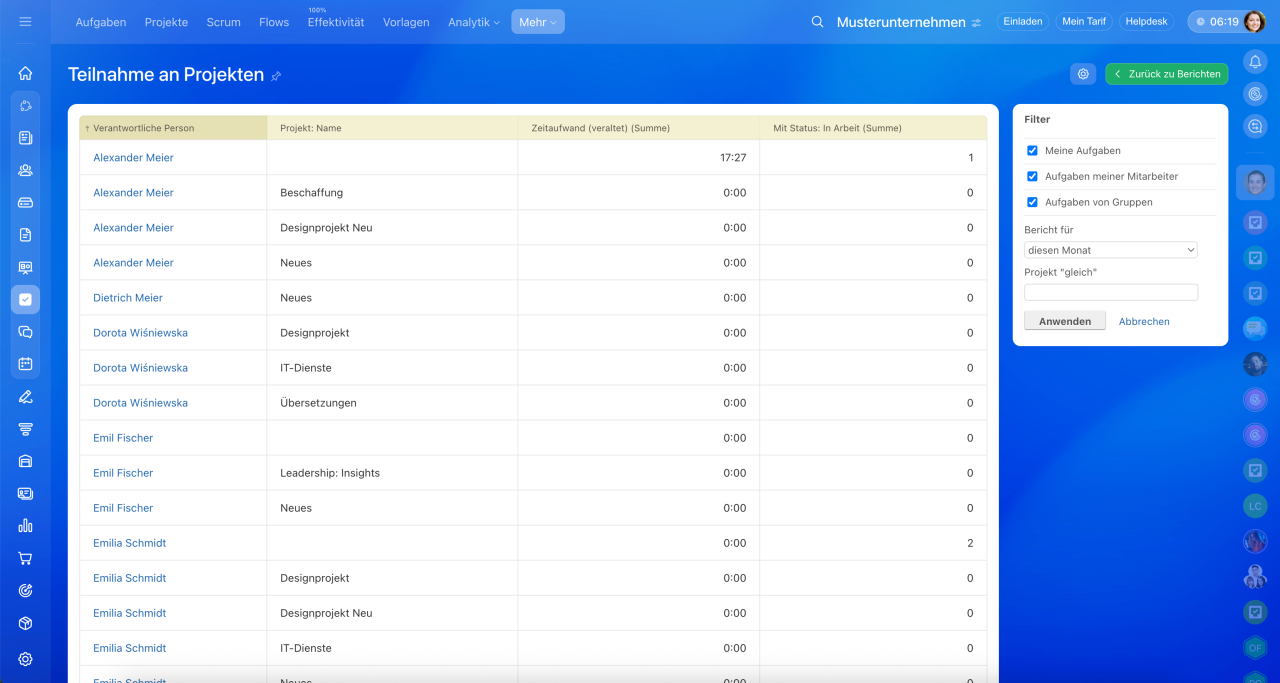This screenshot has height=683, width=1280.
Task: Uncheck the Meine Aufgaben checkbox
Action: [x=1033, y=151]
